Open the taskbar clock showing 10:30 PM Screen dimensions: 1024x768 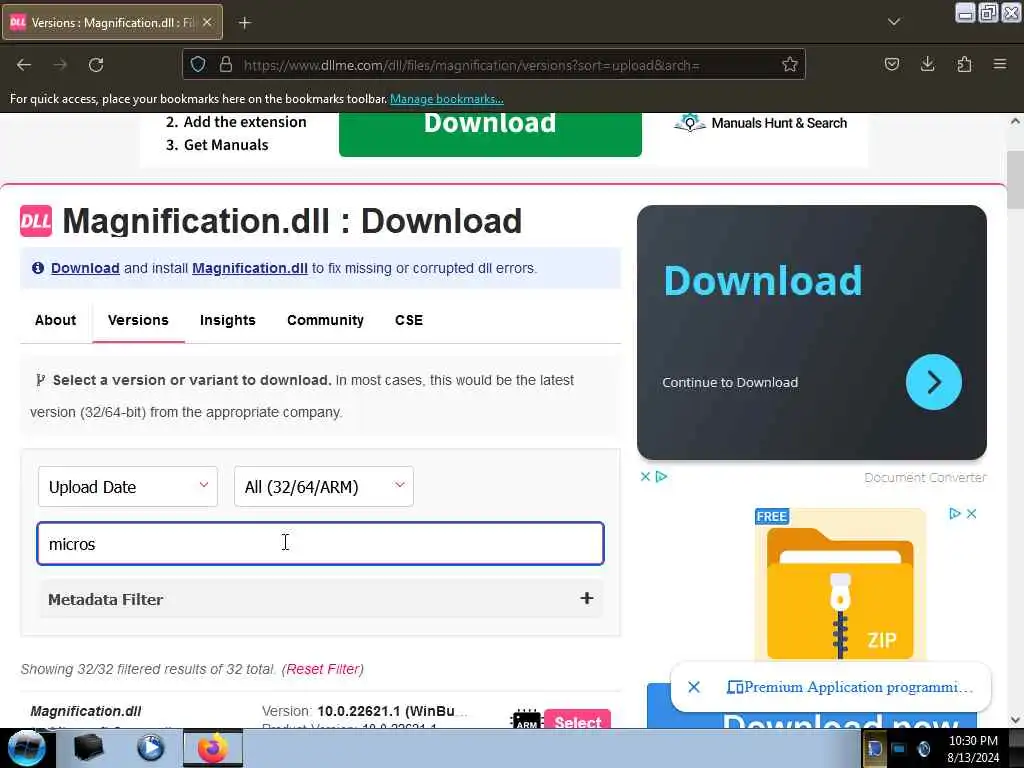973,748
